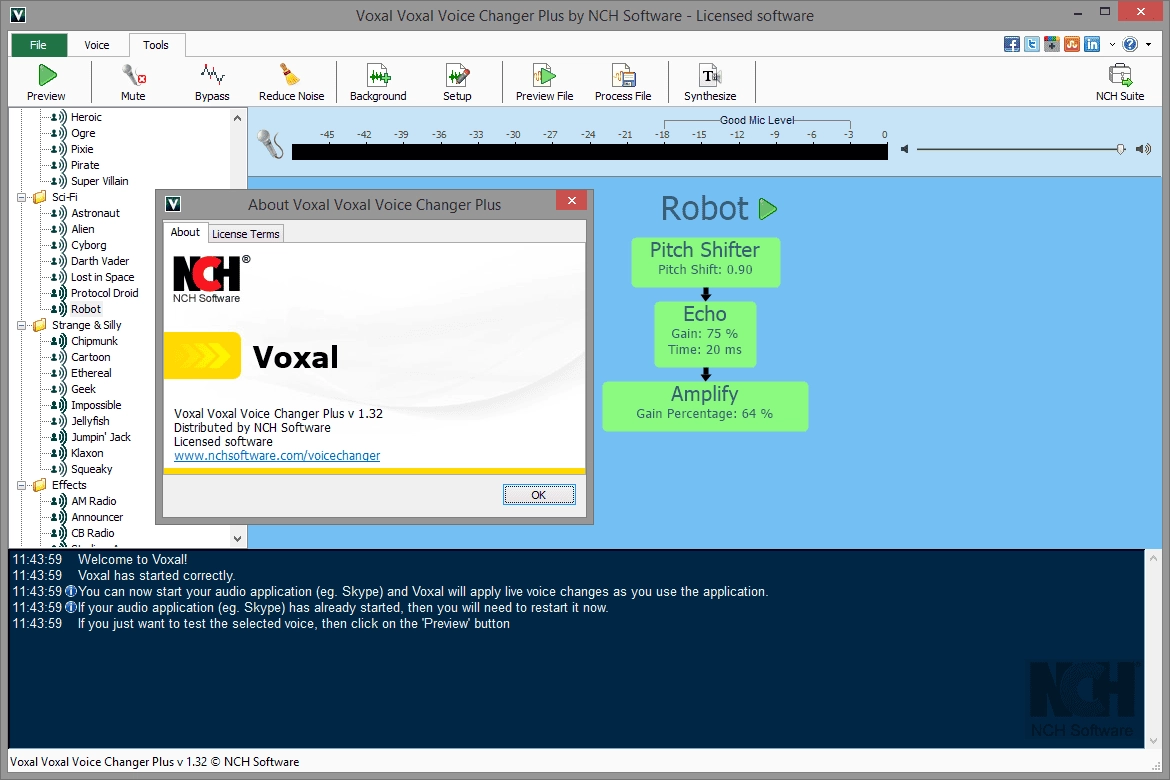Open the NCH Suite icon
This screenshot has height=780, width=1170.
click(1120, 75)
